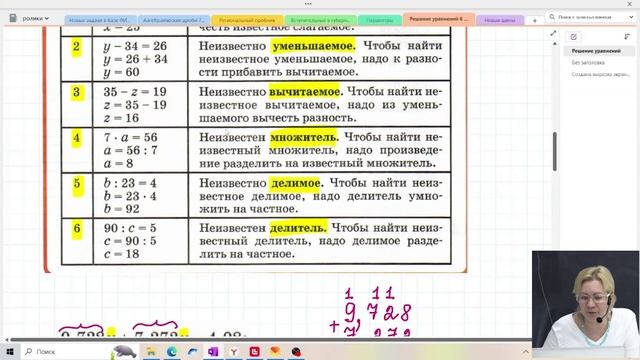Click the horizontal scroll left arrow

click(x=6, y=340)
